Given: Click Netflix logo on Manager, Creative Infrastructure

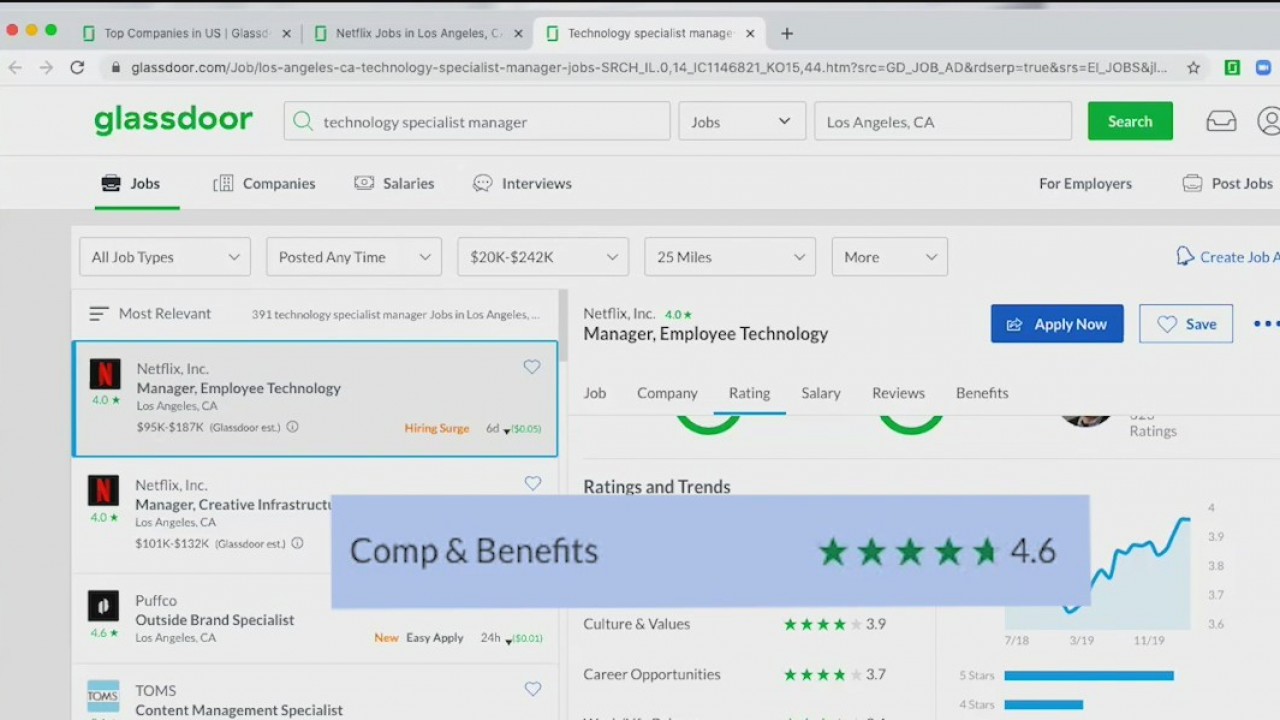Looking at the screenshot, I should click(103, 490).
